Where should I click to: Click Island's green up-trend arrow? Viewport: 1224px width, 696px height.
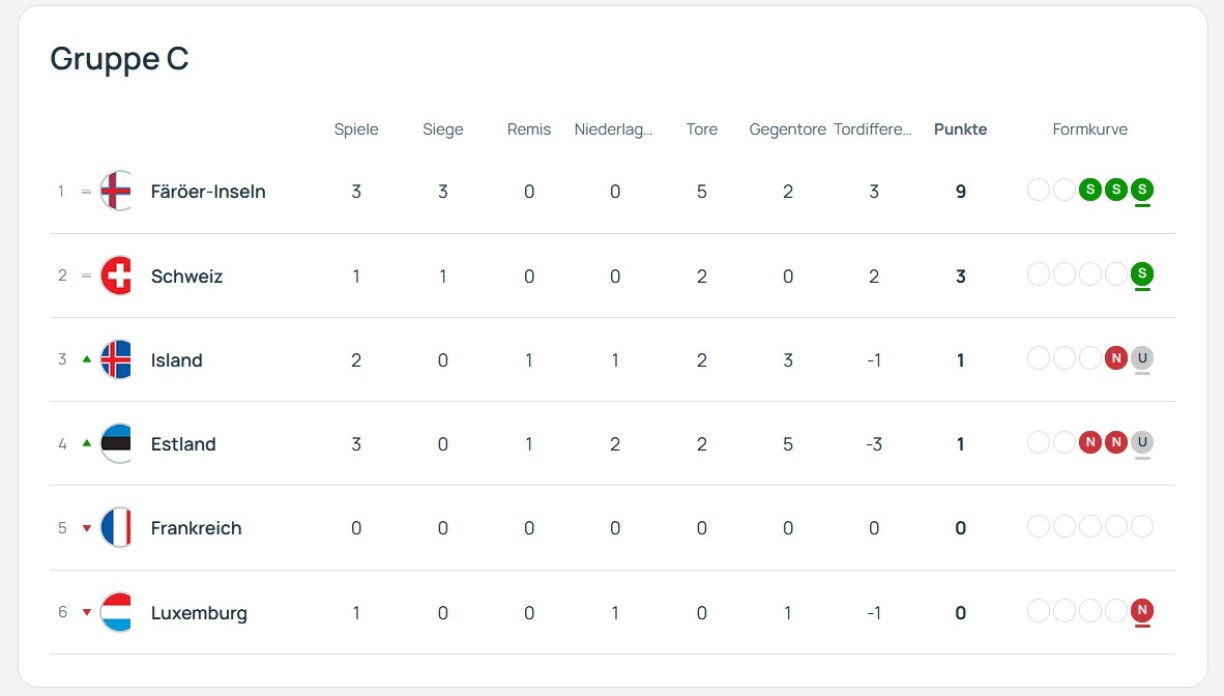click(x=86, y=360)
